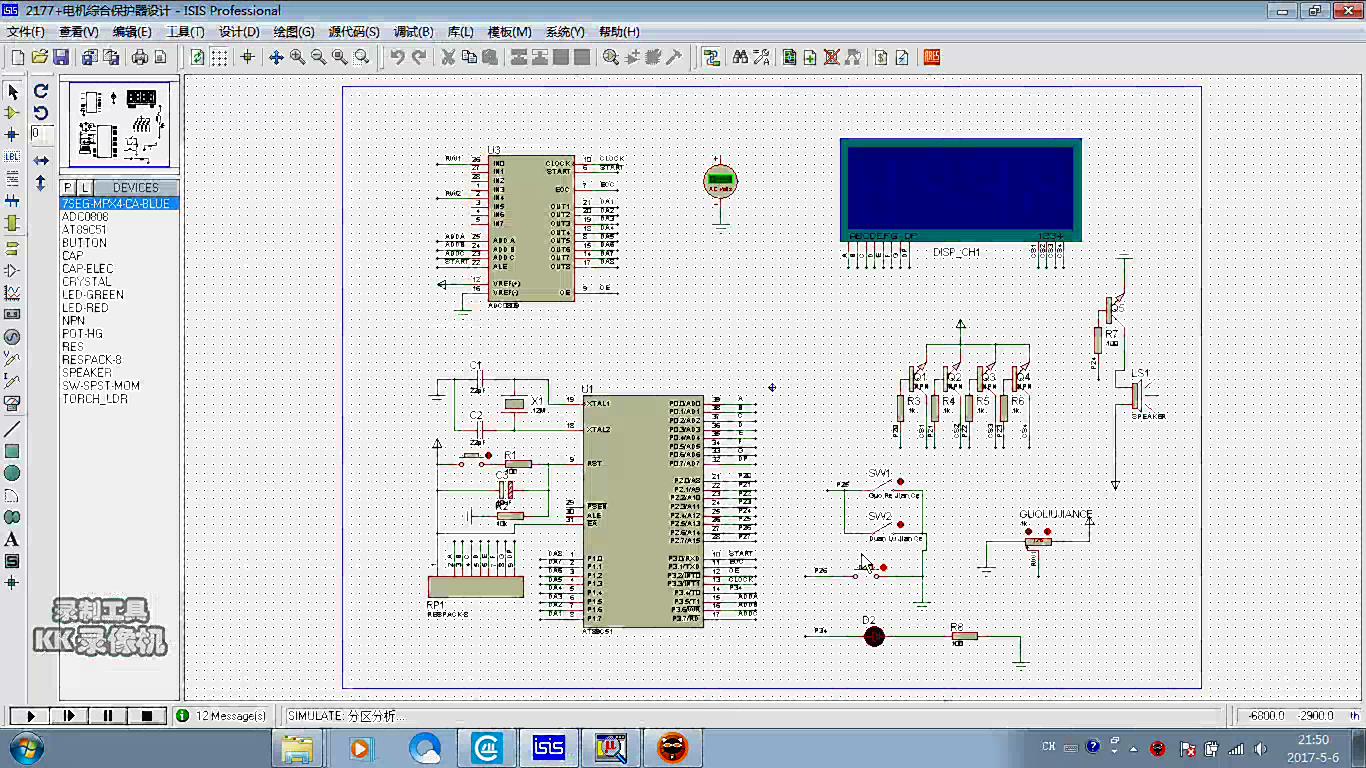Open the 设计(D) menu
1366x768 pixels.
click(239, 32)
